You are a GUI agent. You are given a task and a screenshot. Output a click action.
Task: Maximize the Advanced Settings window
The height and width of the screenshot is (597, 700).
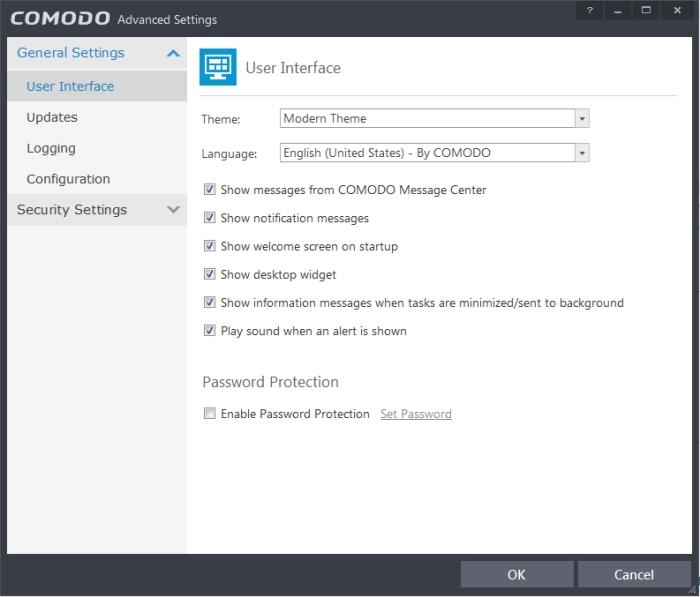click(646, 10)
